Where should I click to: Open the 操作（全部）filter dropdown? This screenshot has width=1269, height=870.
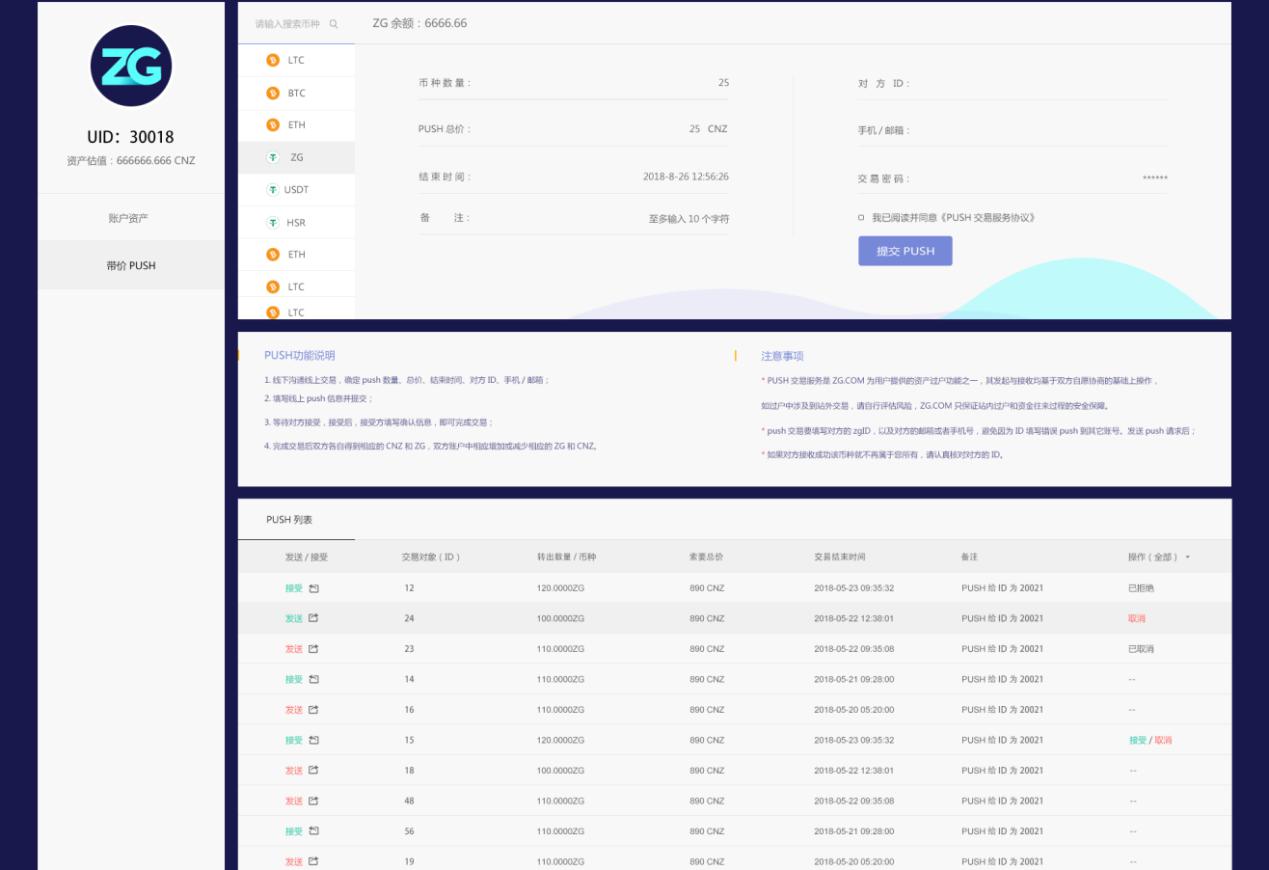pyautogui.click(x=1159, y=557)
